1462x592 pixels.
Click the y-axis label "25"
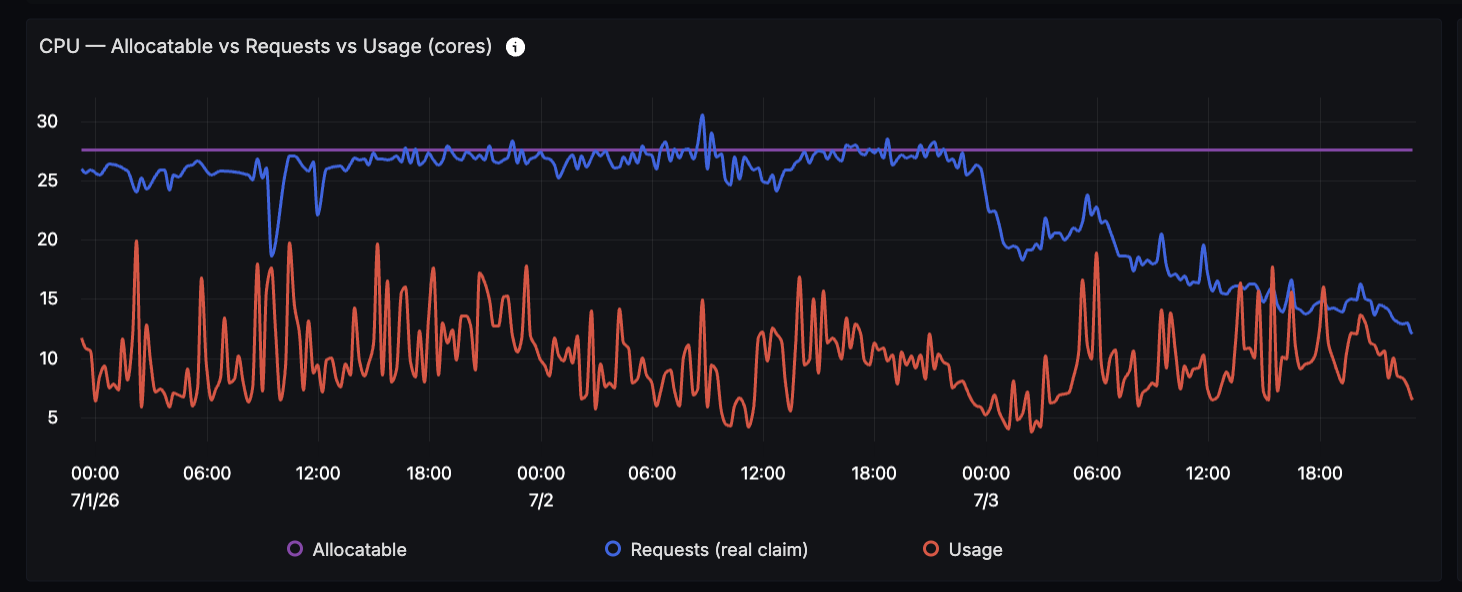48,181
